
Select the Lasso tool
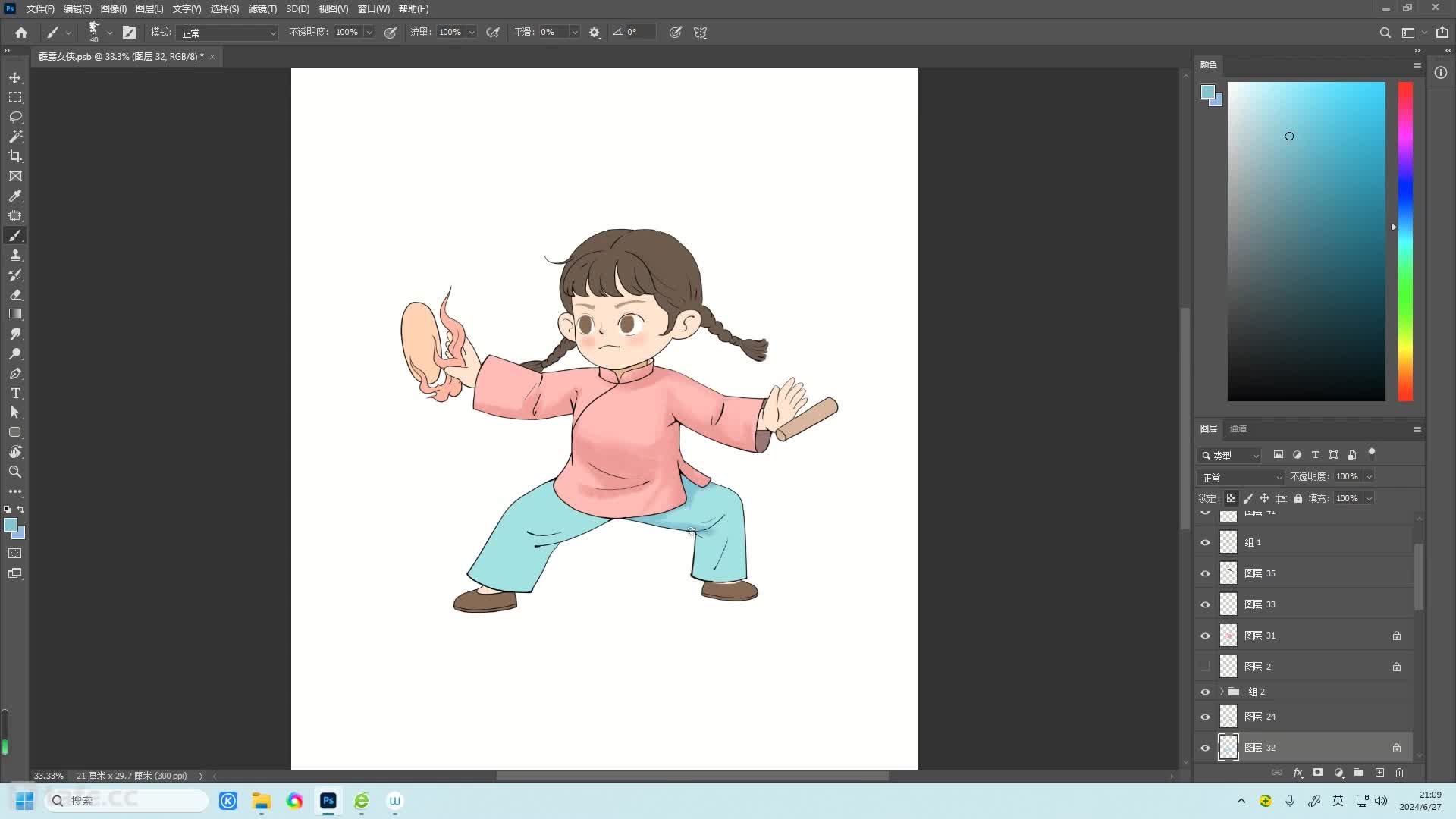[15, 118]
